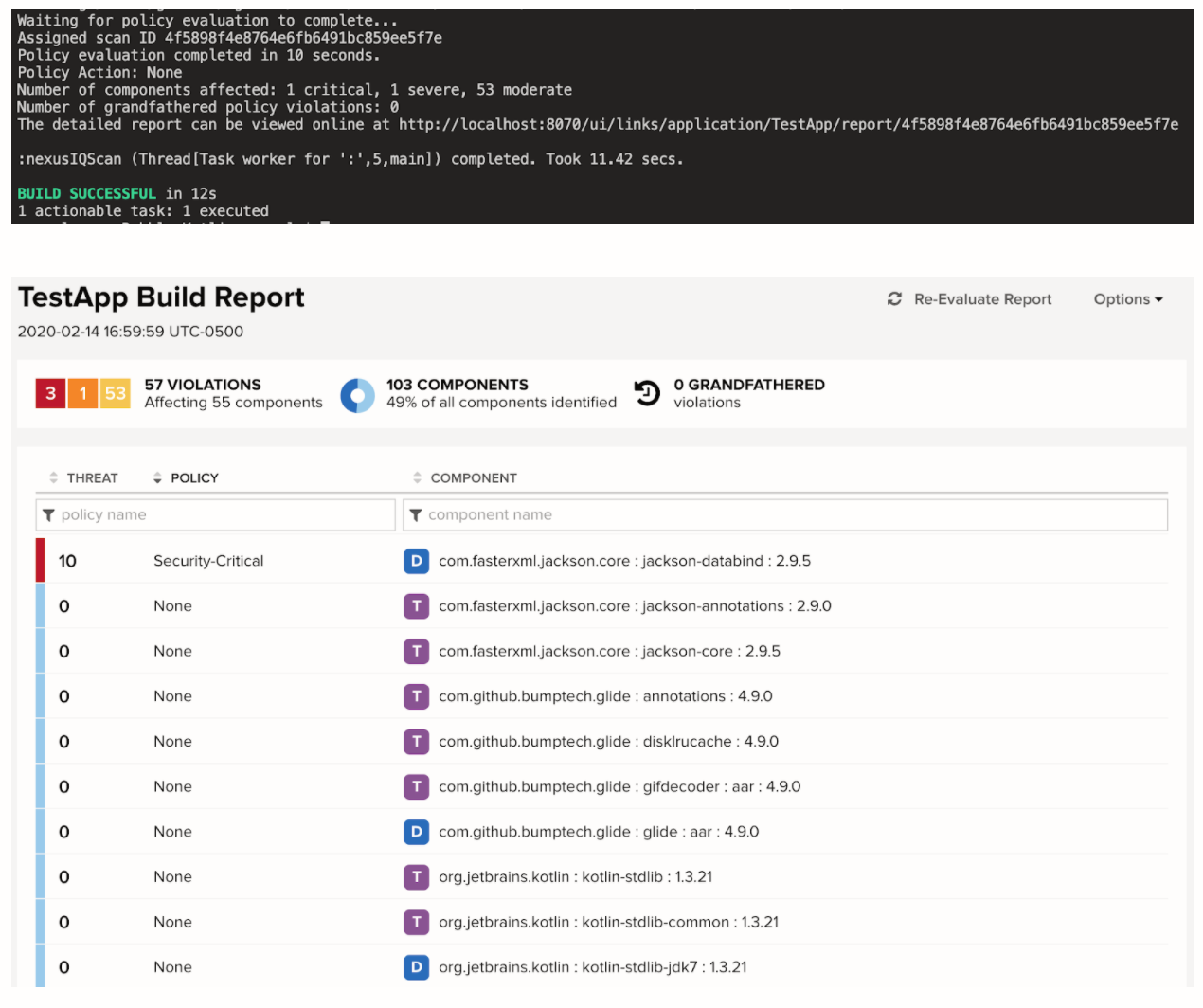The height and width of the screenshot is (1008, 1203).
Task: Click the grandfathered violations history icon
Action: 647,393
